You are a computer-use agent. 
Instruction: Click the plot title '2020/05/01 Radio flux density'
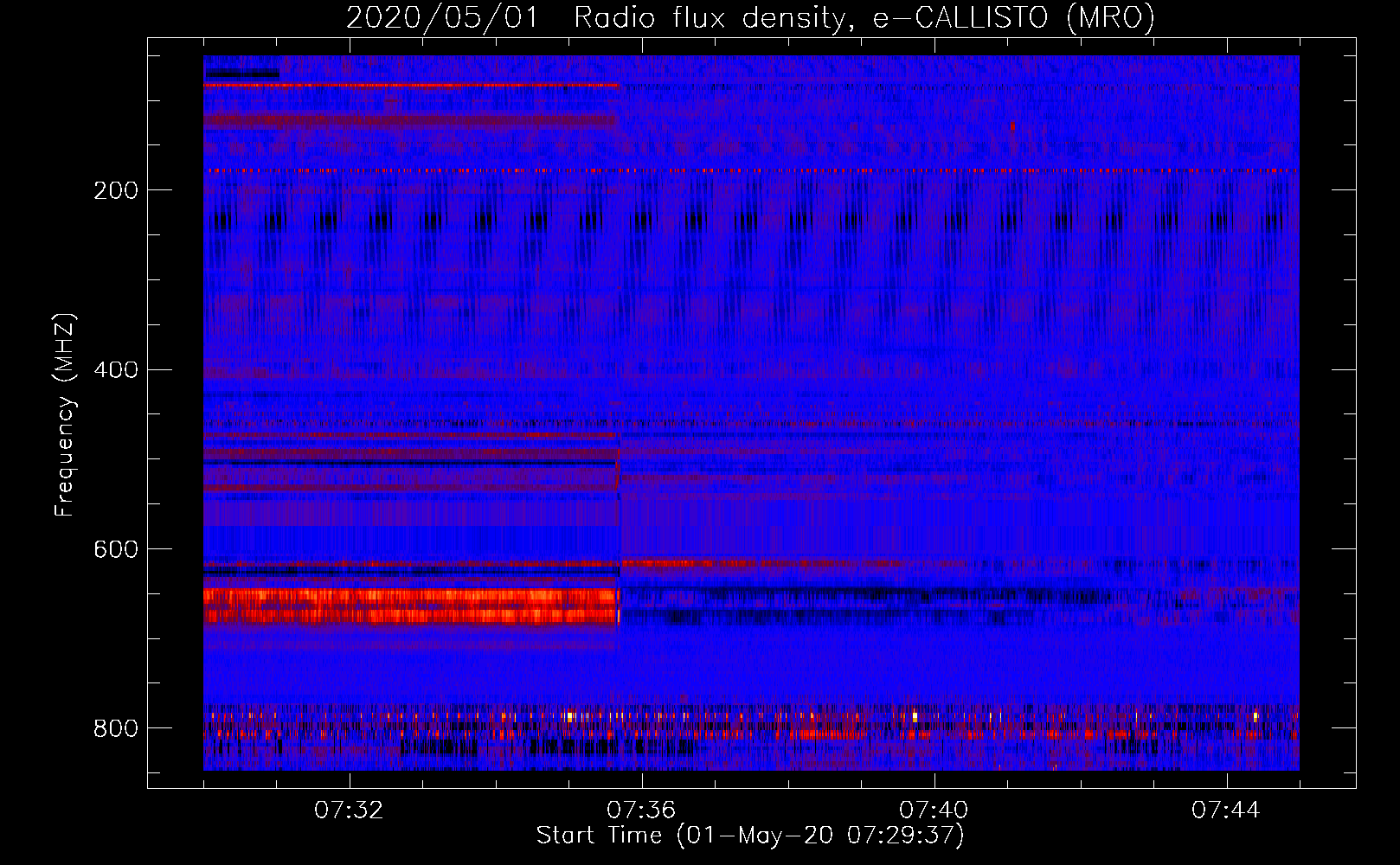click(x=750, y=17)
